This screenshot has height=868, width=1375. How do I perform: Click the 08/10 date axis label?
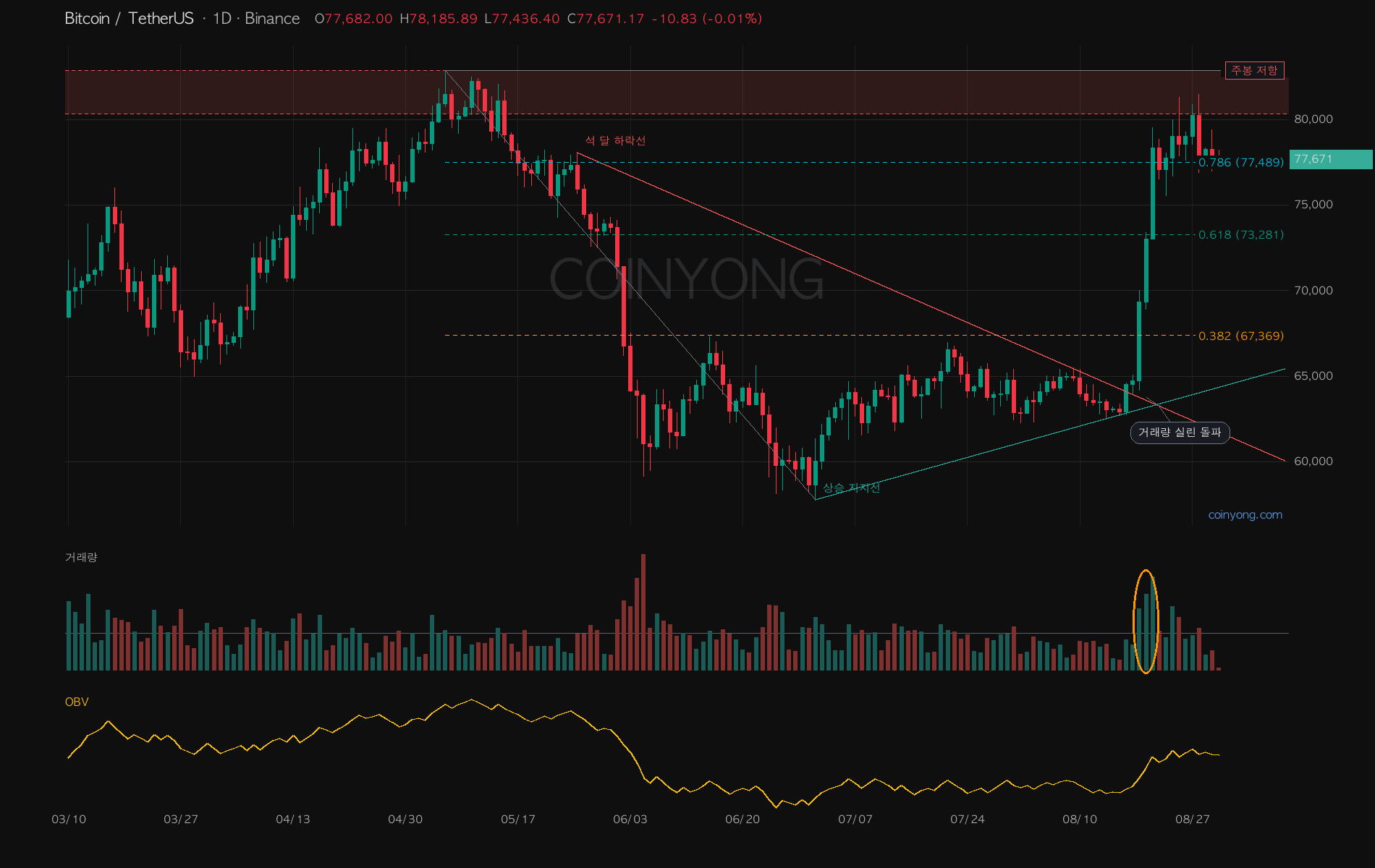coord(1080,820)
